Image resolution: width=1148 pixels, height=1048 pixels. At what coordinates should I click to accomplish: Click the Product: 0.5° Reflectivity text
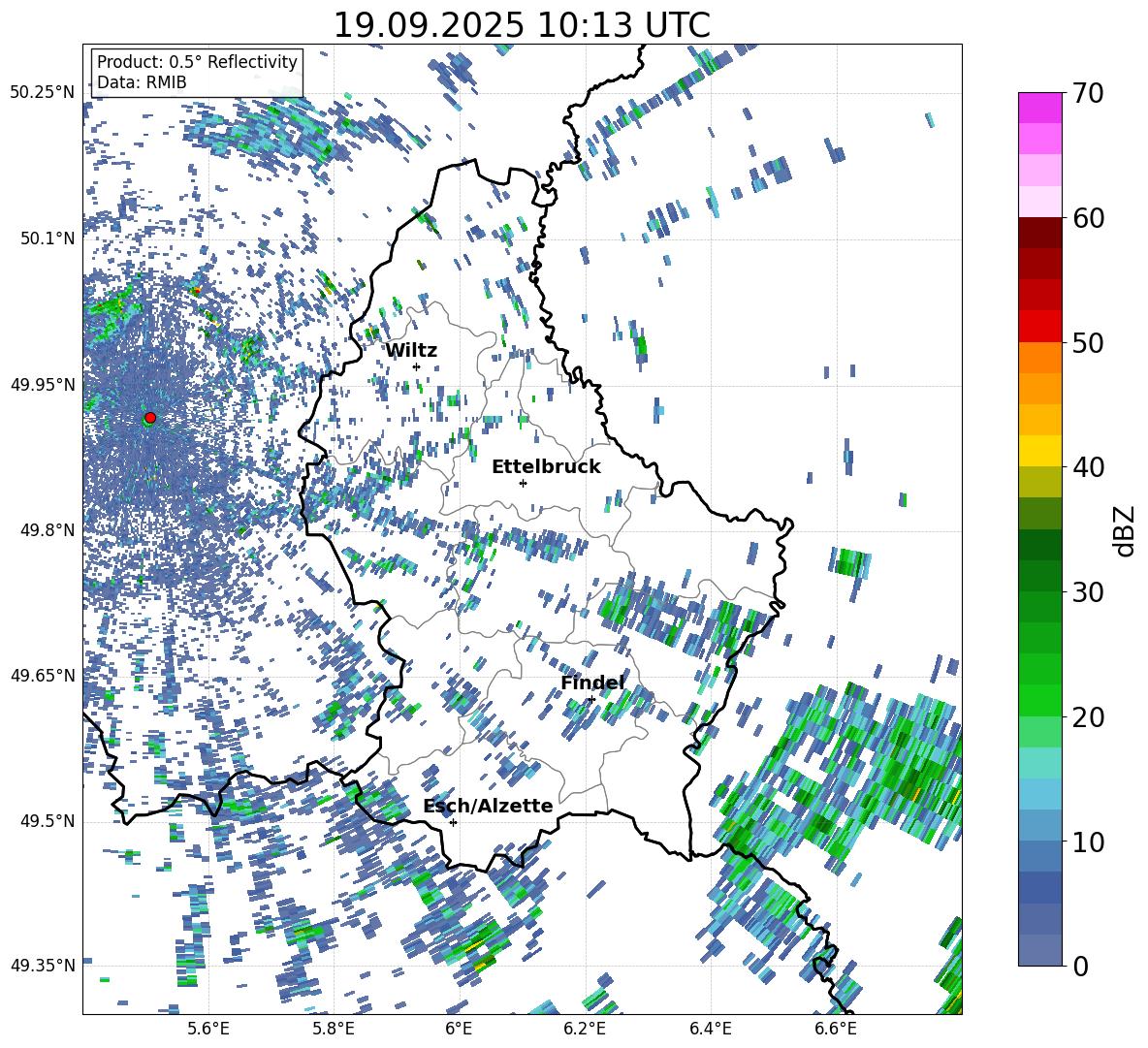pos(197,62)
